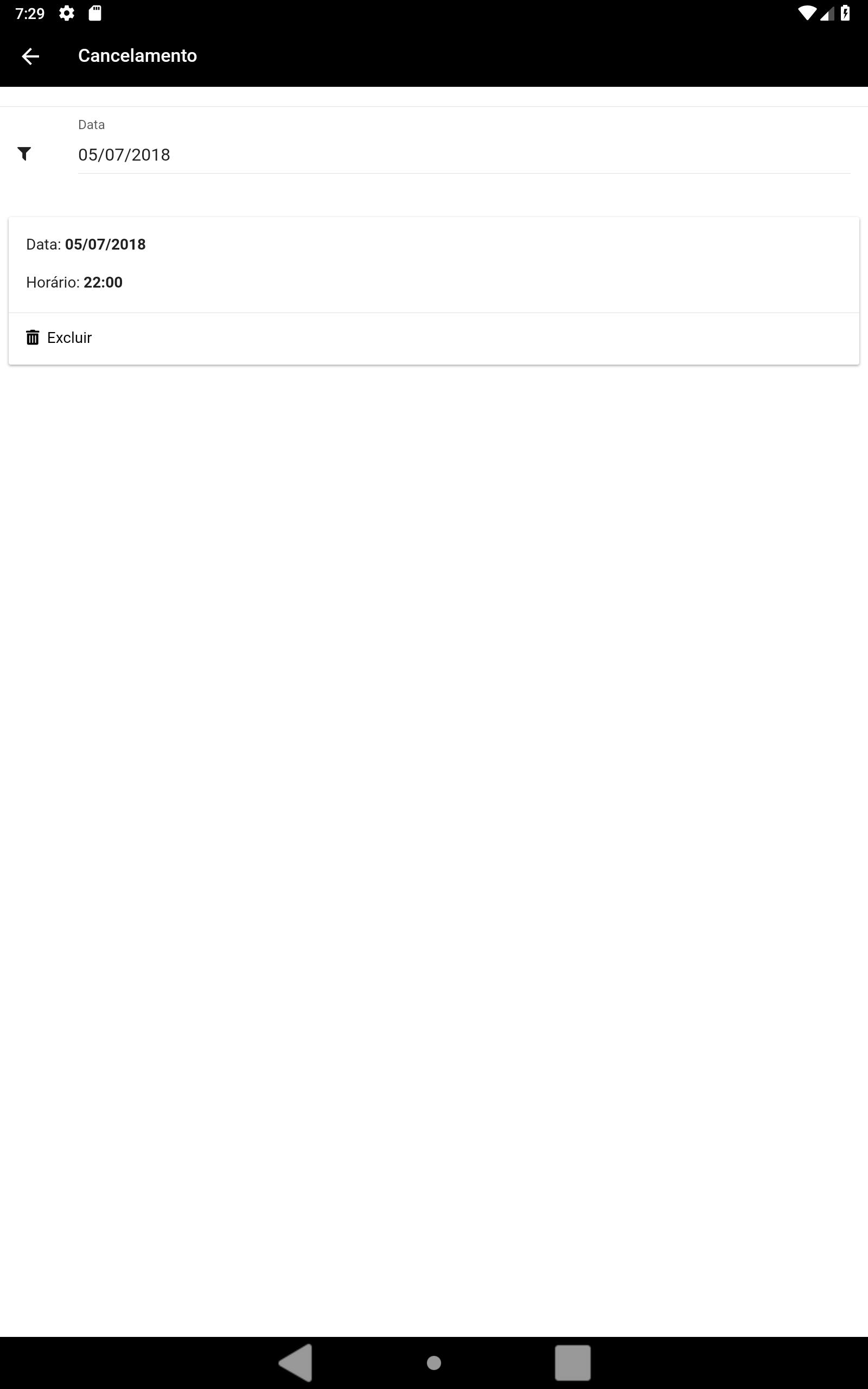Click the settings gear status icon
The height and width of the screenshot is (1389, 868).
(x=67, y=13)
